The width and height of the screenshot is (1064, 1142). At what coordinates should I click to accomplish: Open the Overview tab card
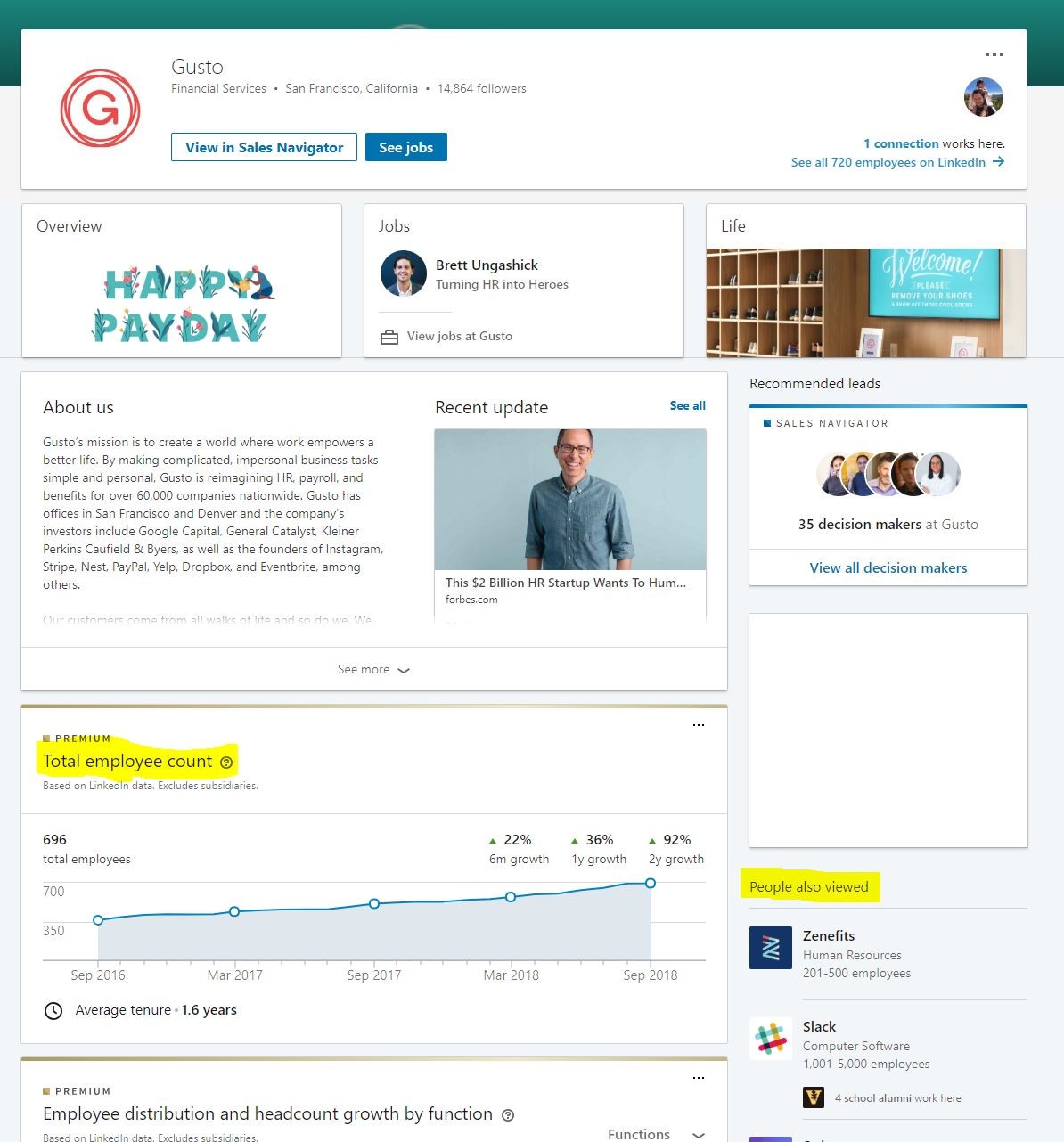pyautogui.click(x=182, y=281)
